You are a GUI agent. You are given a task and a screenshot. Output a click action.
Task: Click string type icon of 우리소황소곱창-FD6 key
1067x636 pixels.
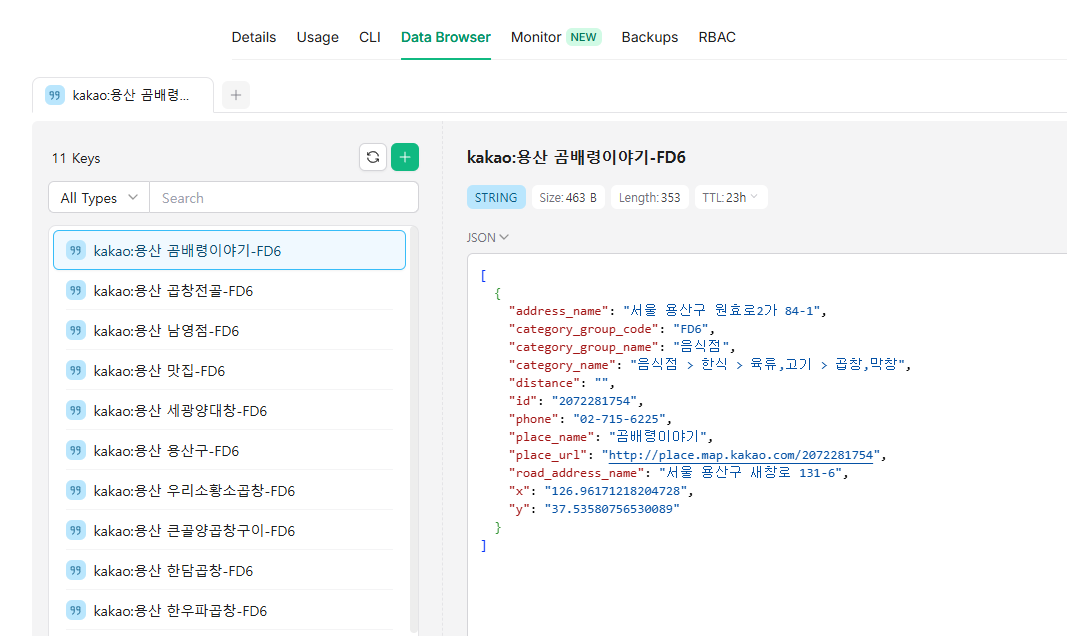[76, 490]
